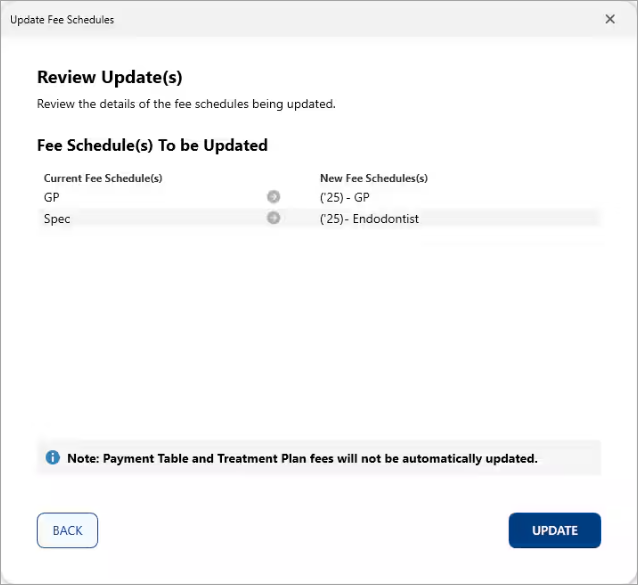
Task: Go back with the BACK button
Action: pyautogui.click(x=67, y=530)
